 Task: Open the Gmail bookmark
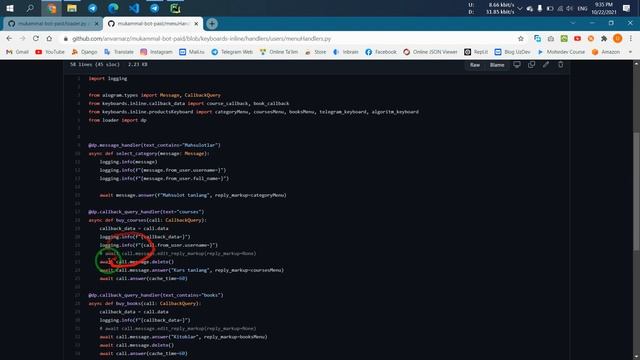pos(17,52)
